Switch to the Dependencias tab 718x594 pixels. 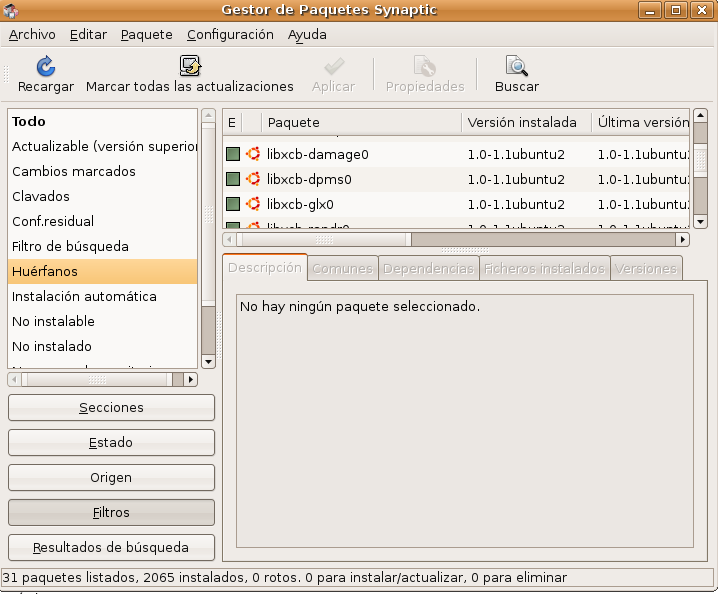click(x=429, y=268)
